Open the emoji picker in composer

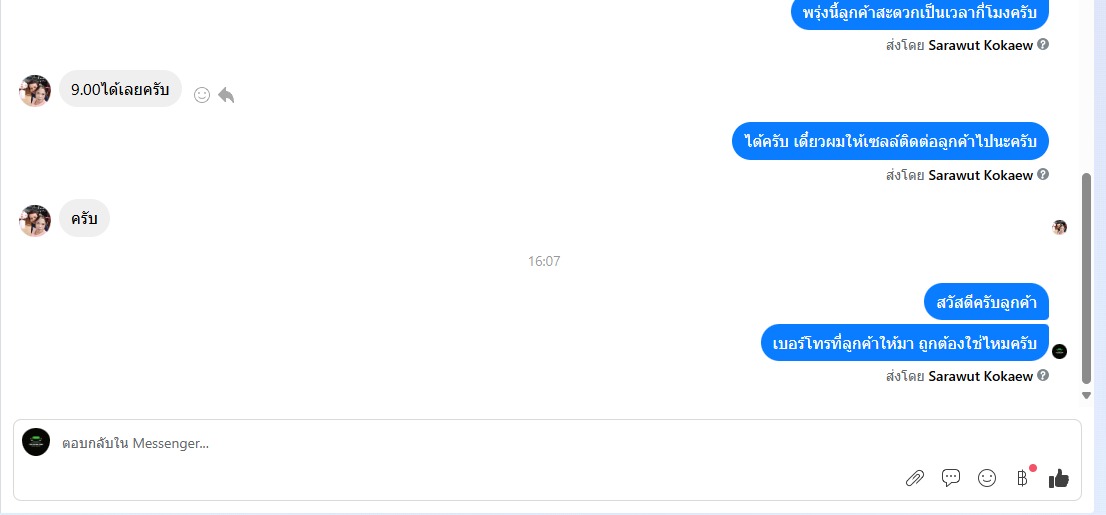(x=987, y=478)
